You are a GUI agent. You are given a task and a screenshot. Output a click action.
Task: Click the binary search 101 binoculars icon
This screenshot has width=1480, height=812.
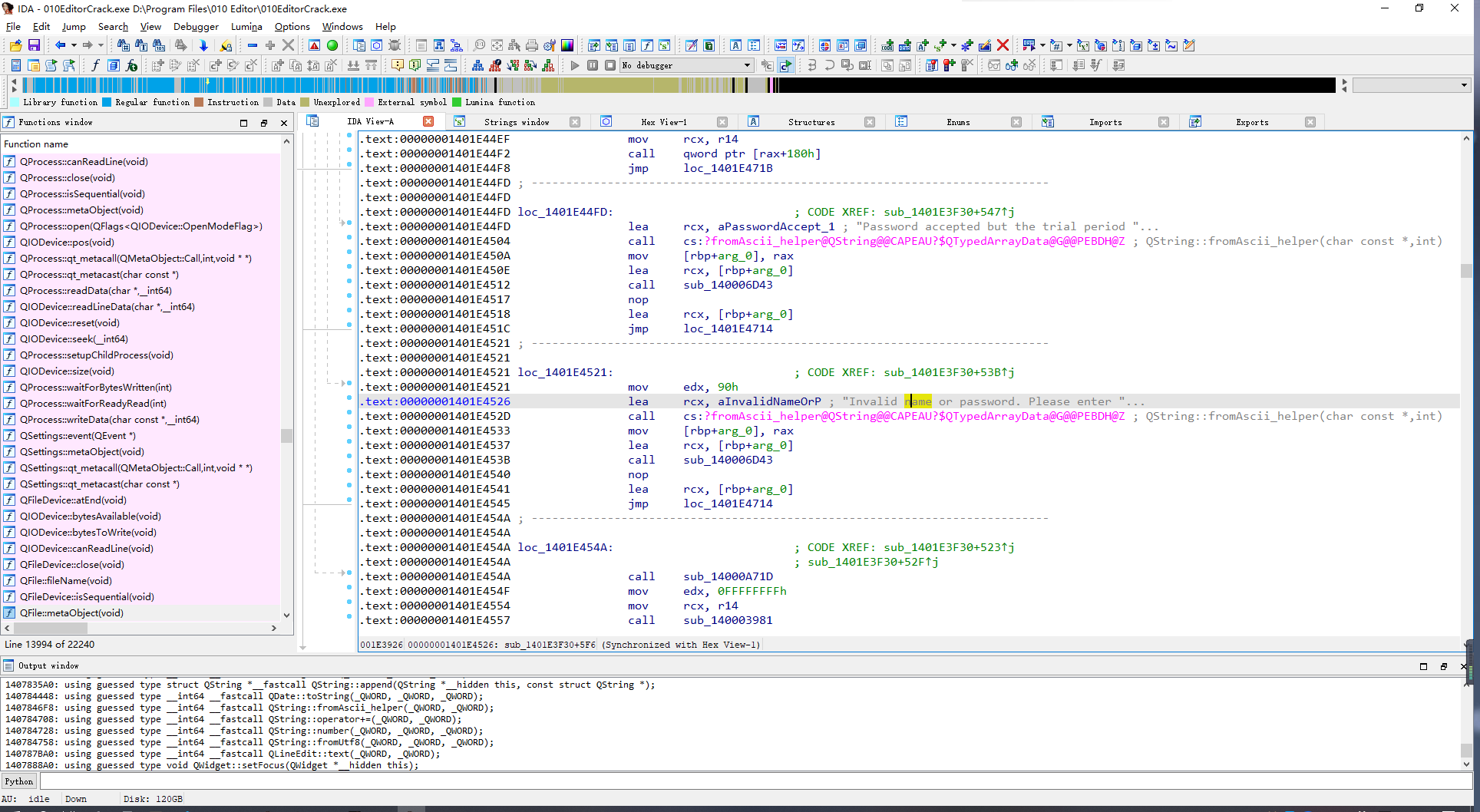159,45
